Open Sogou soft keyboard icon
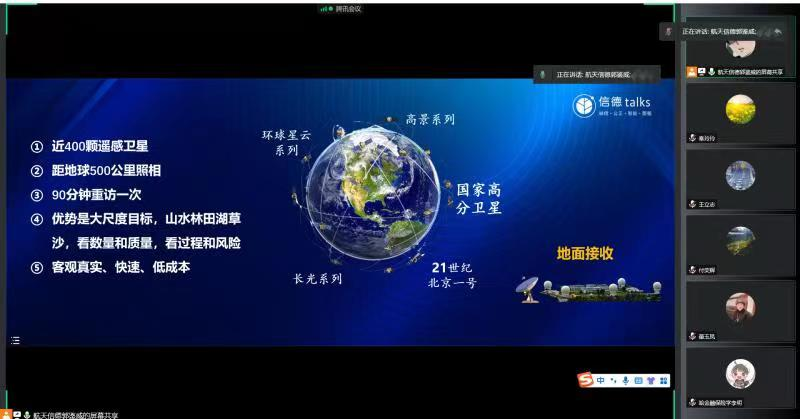 [637, 380]
